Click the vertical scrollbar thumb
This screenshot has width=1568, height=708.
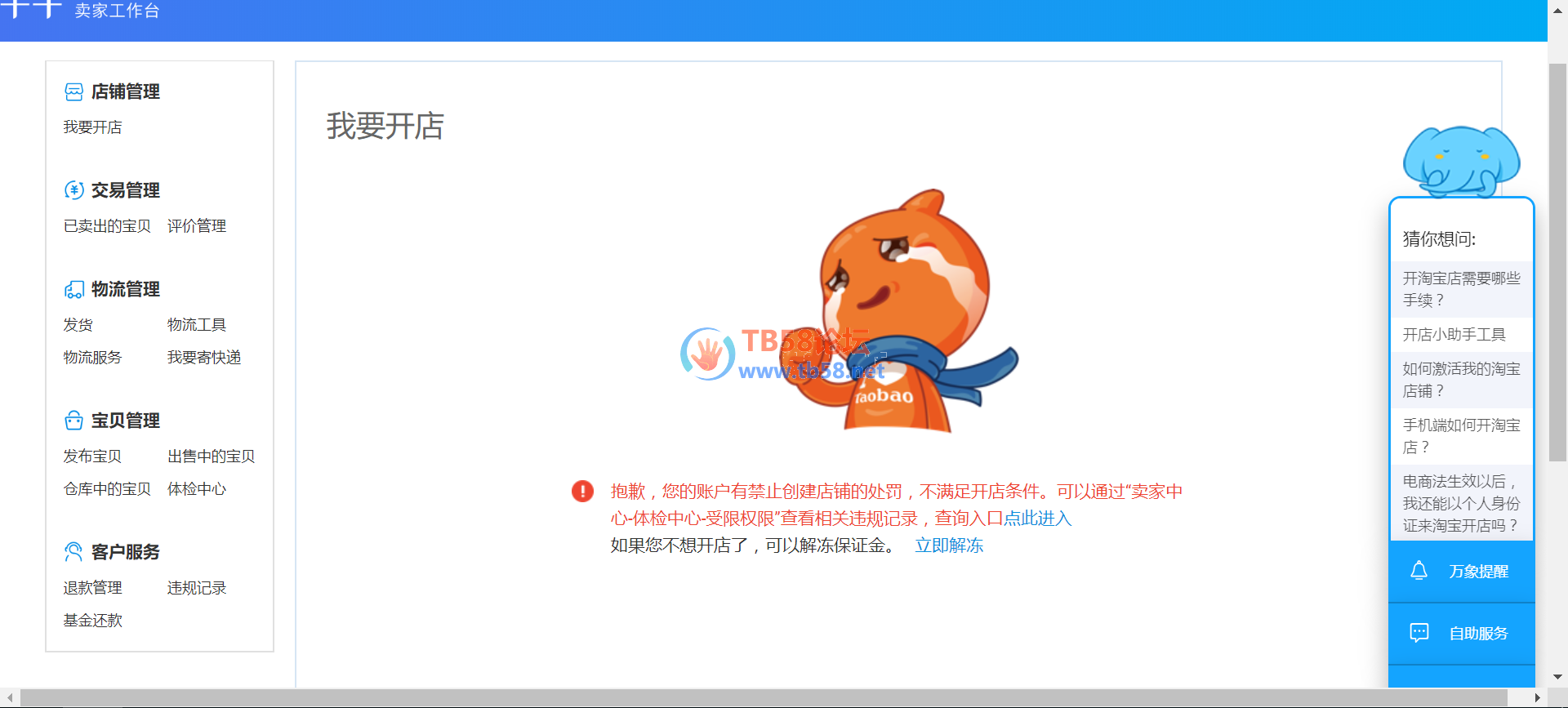pyautogui.click(x=1557, y=263)
